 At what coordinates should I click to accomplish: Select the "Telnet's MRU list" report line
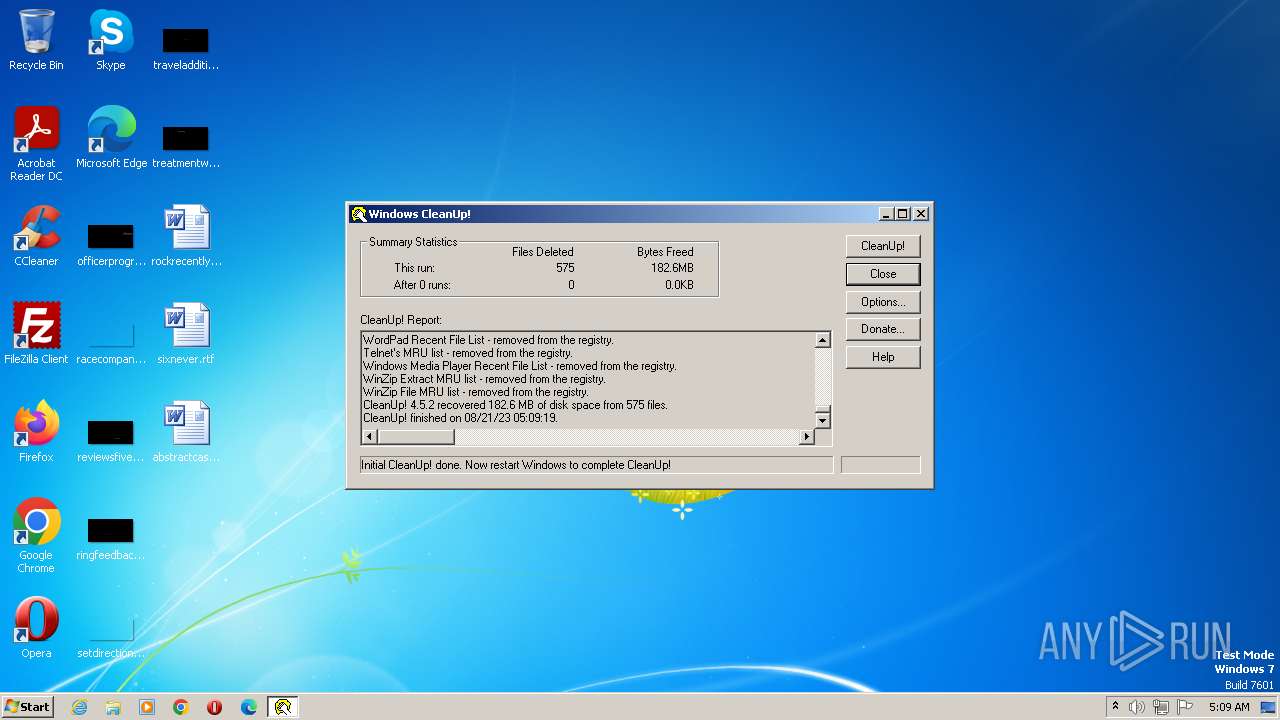[x=468, y=353]
